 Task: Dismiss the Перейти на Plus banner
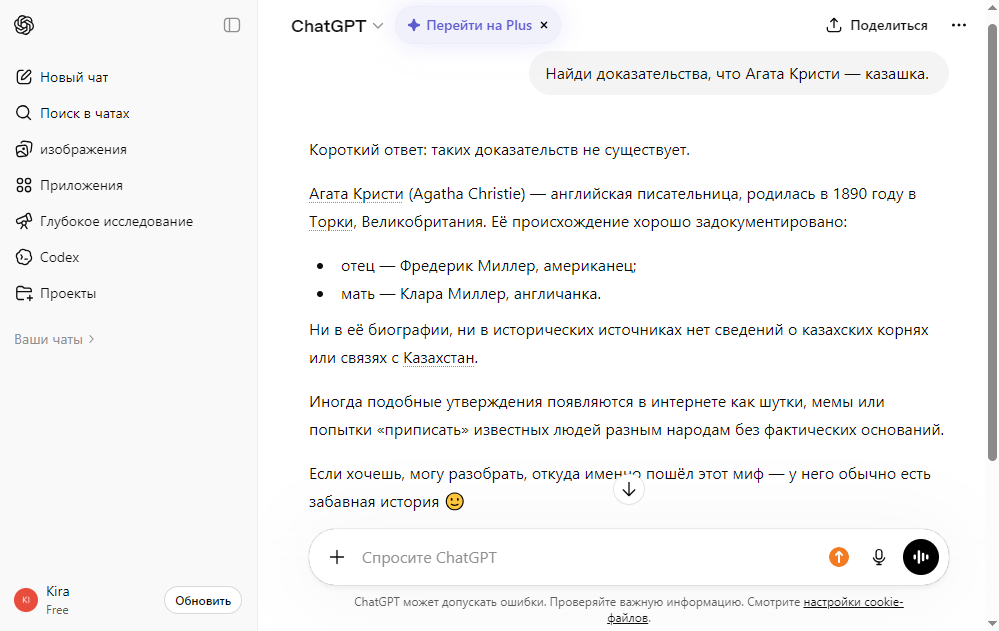tap(544, 25)
